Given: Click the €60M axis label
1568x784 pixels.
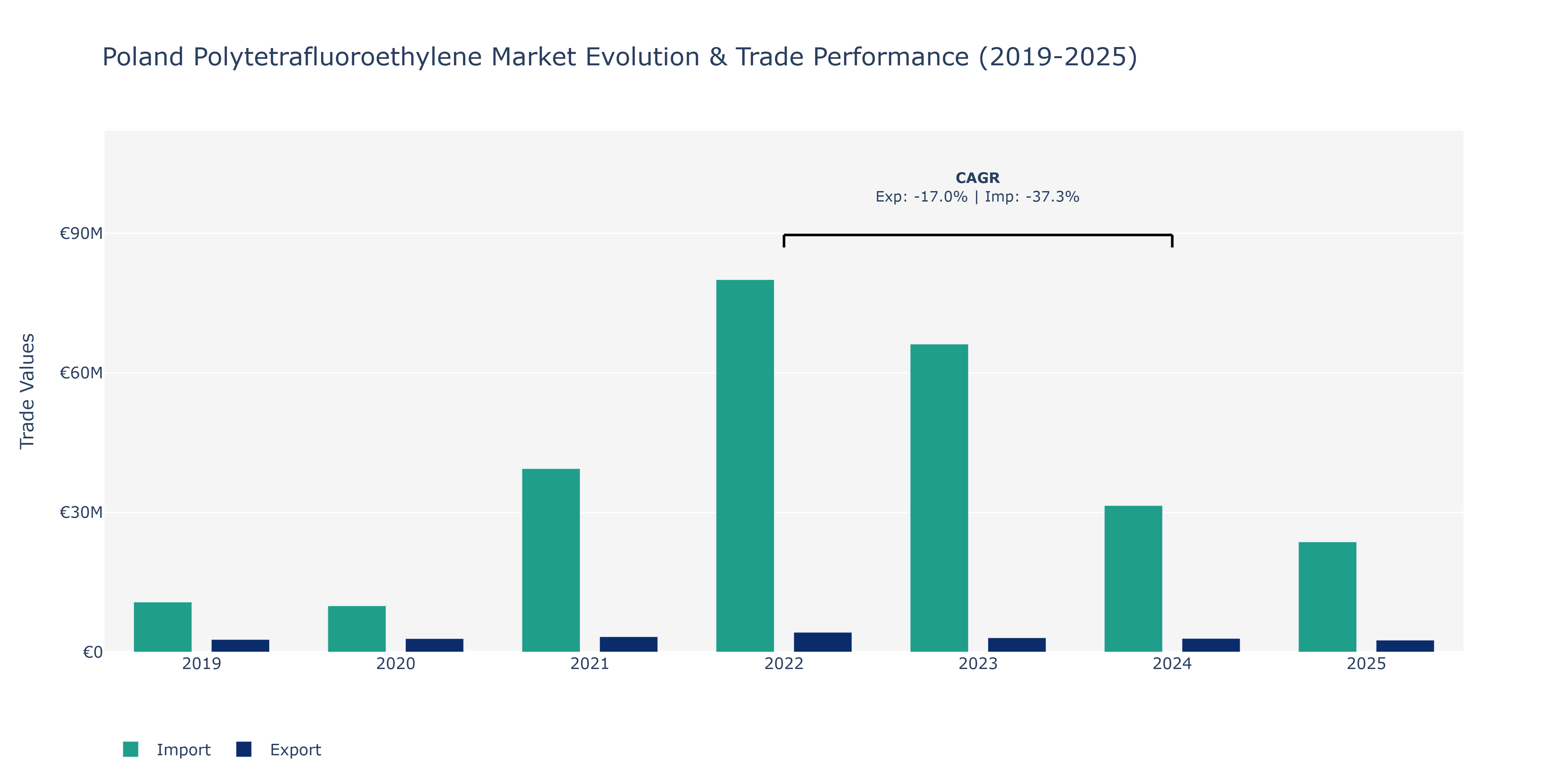Looking at the screenshot, I should point(81,372).
